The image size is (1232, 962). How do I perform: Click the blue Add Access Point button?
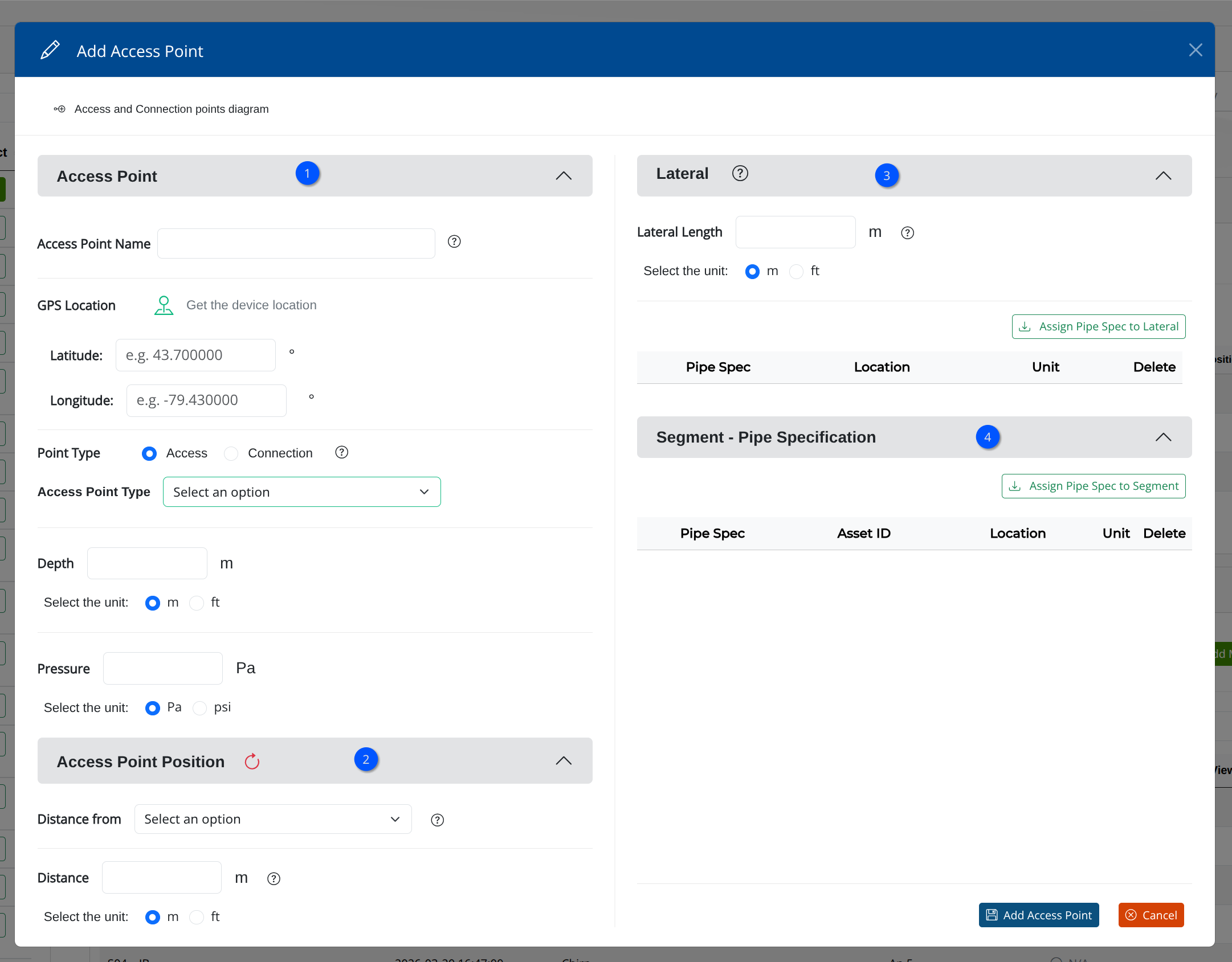tap(1039, 915)
